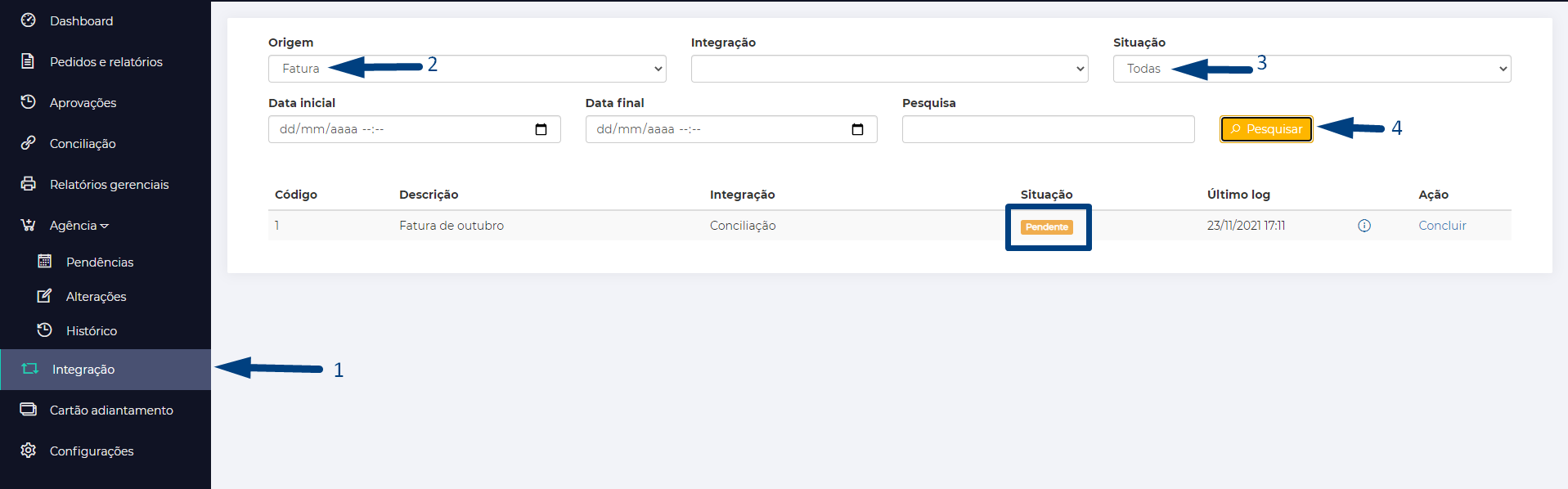Click the Relatórios gerenciais printer icon

point(28,184)
